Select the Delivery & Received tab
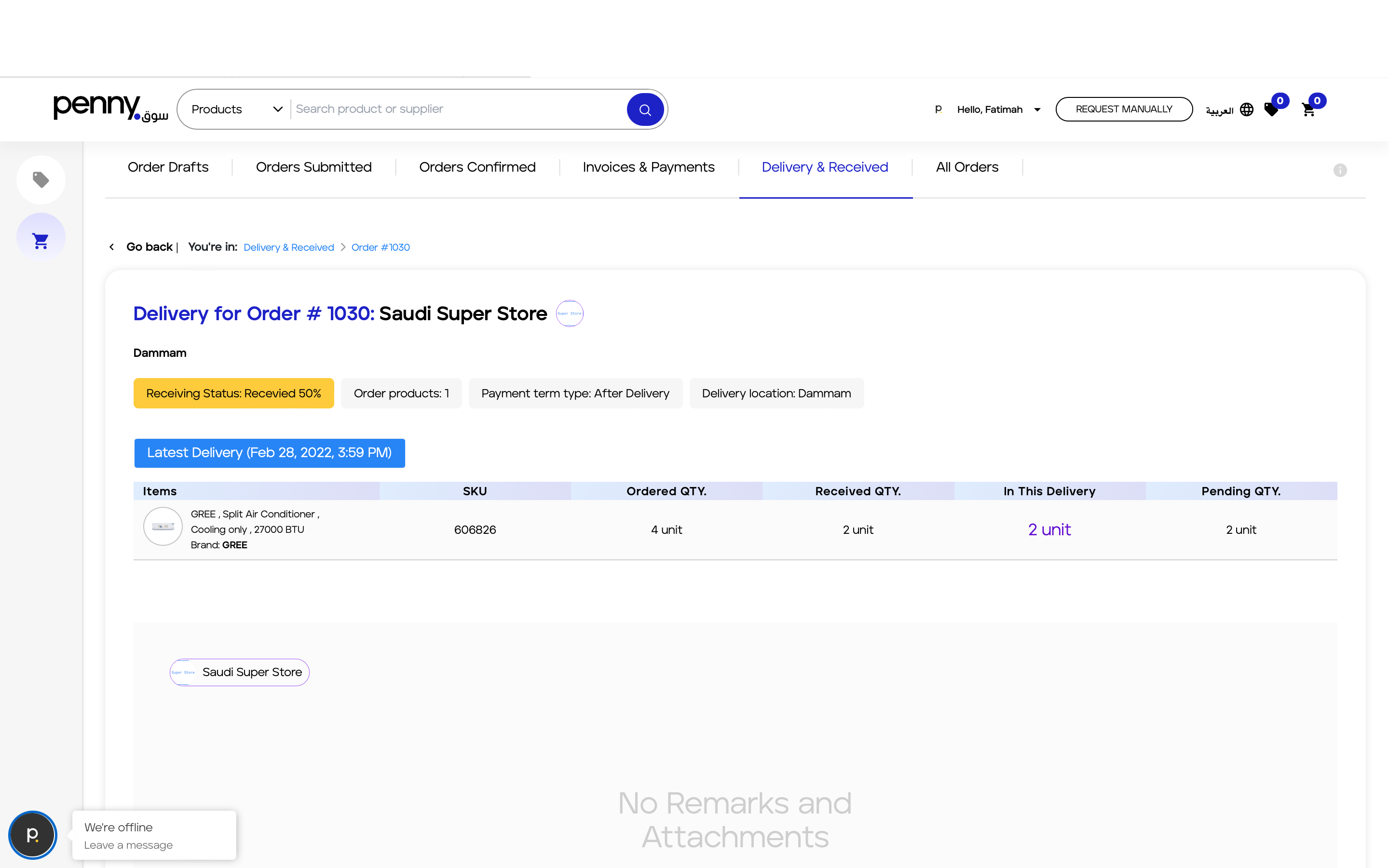The width and height of the screenshot is (1389, 868). point(825,167)
